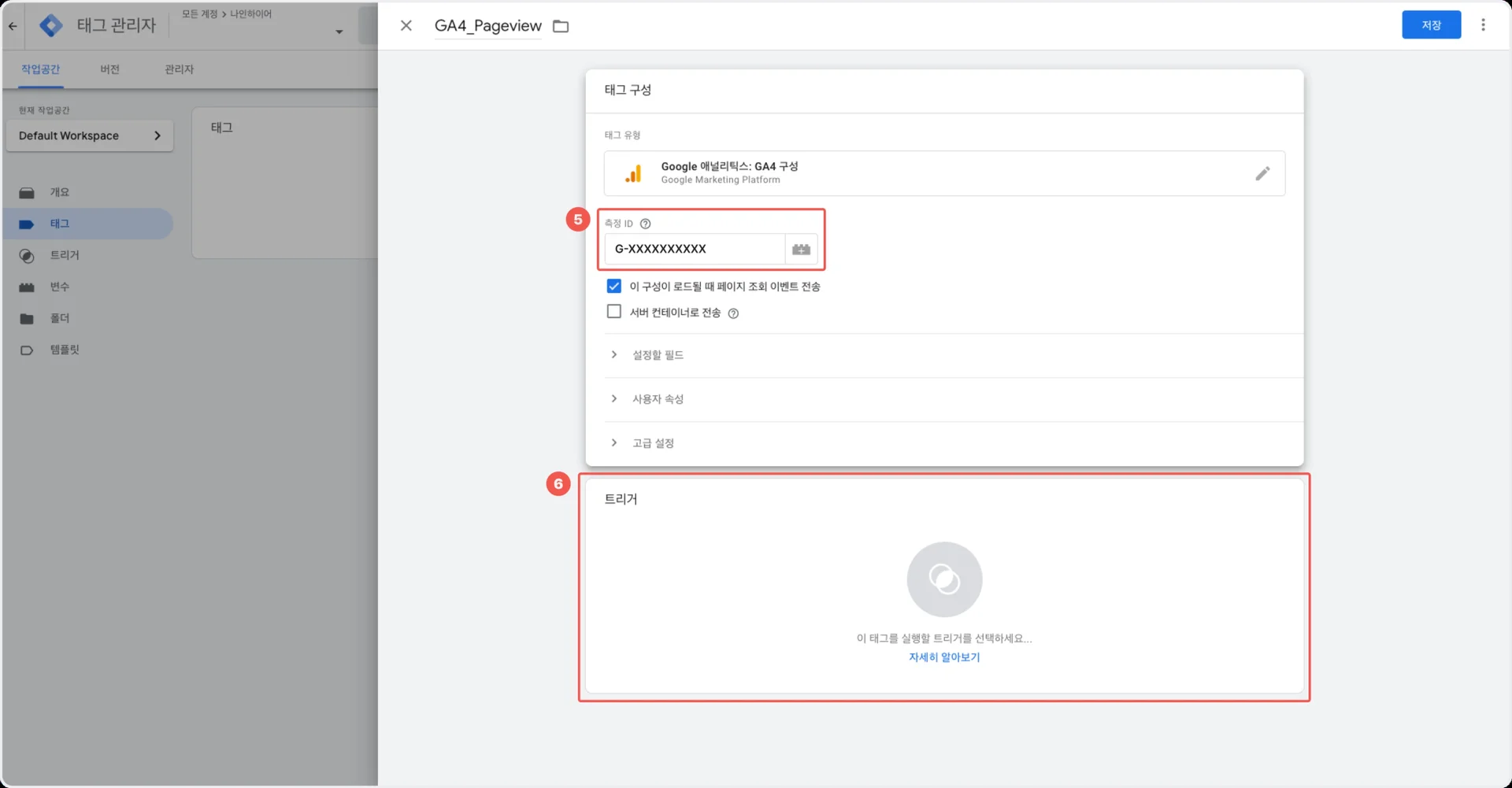Click the circular trigger selection icon
1512x788 pixels.
point(944,579)
